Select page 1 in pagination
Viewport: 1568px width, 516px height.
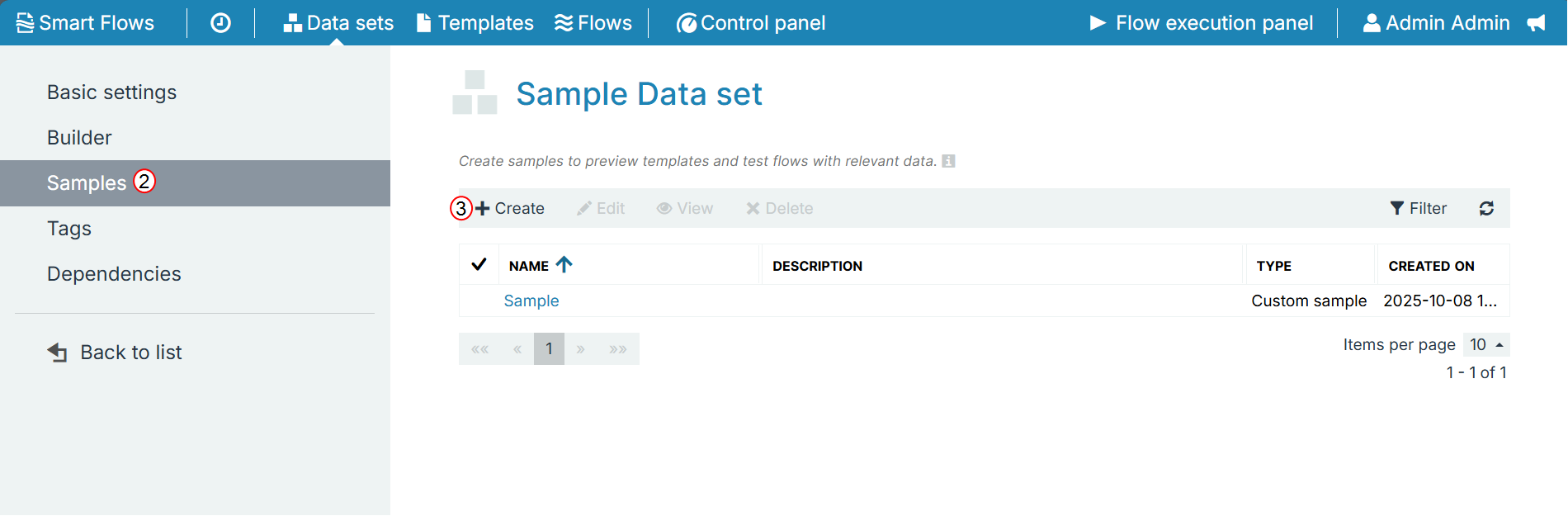(549, 349)
